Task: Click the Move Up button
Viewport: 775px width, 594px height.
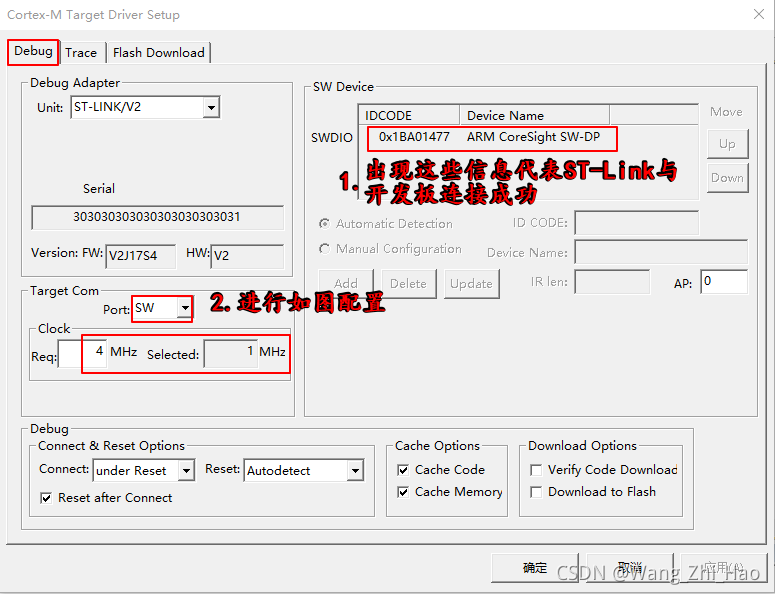Action: click(727, 144)
